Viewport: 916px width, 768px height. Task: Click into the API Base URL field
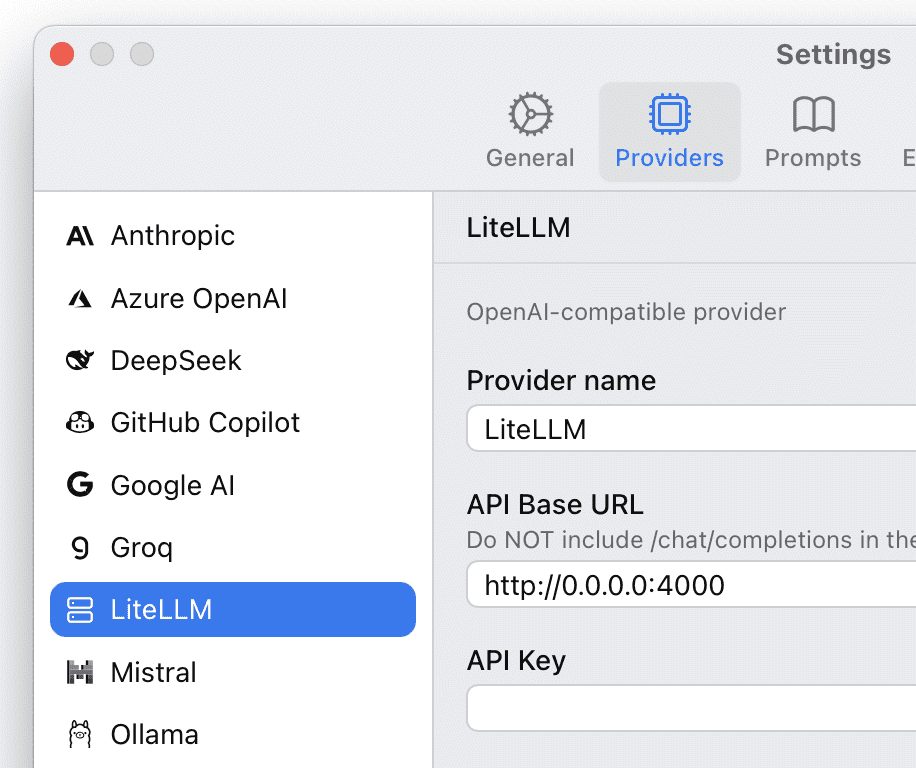tap(692, 585)
